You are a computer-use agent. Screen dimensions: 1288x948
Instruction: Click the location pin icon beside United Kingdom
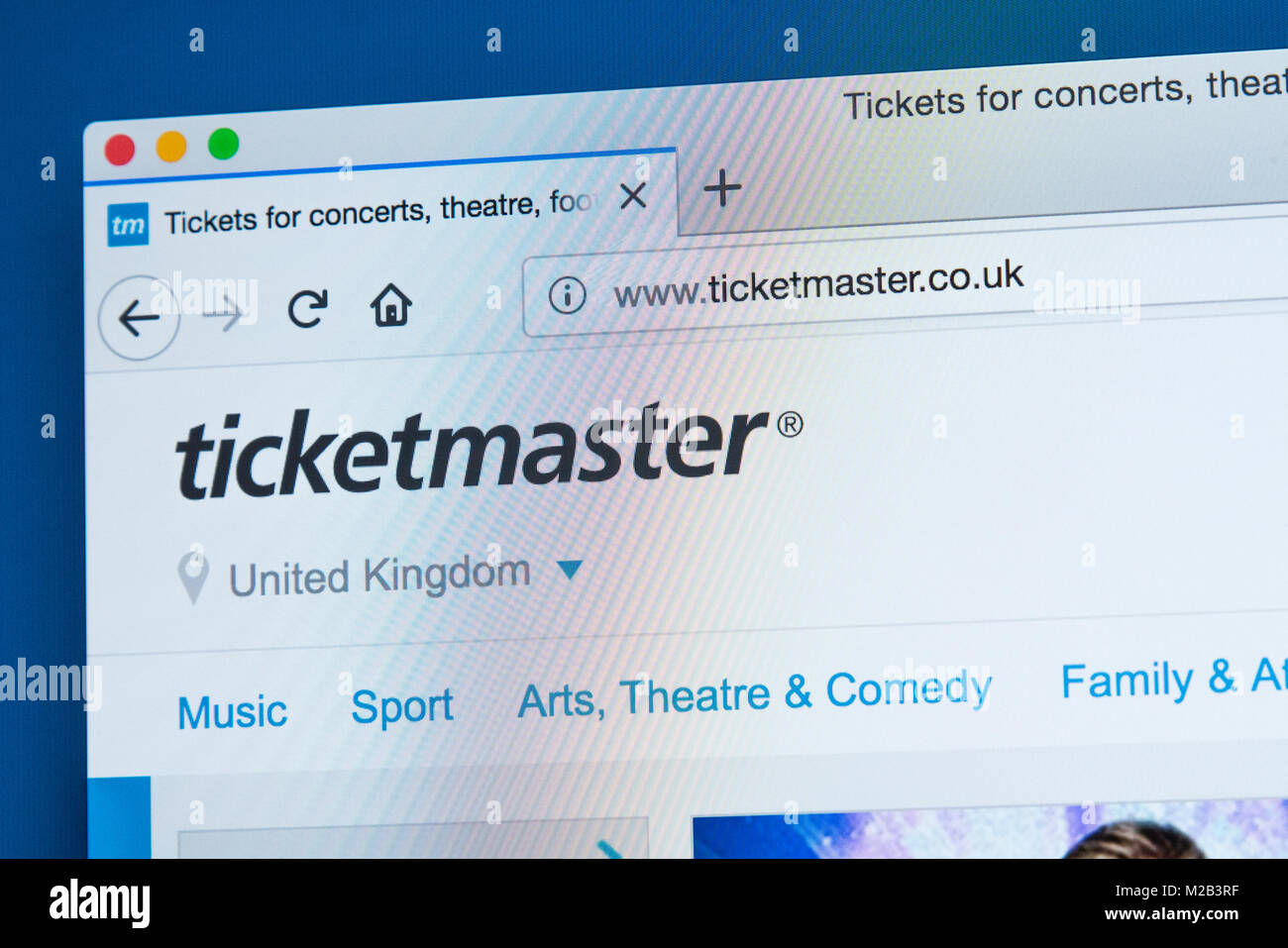[192, 578]
